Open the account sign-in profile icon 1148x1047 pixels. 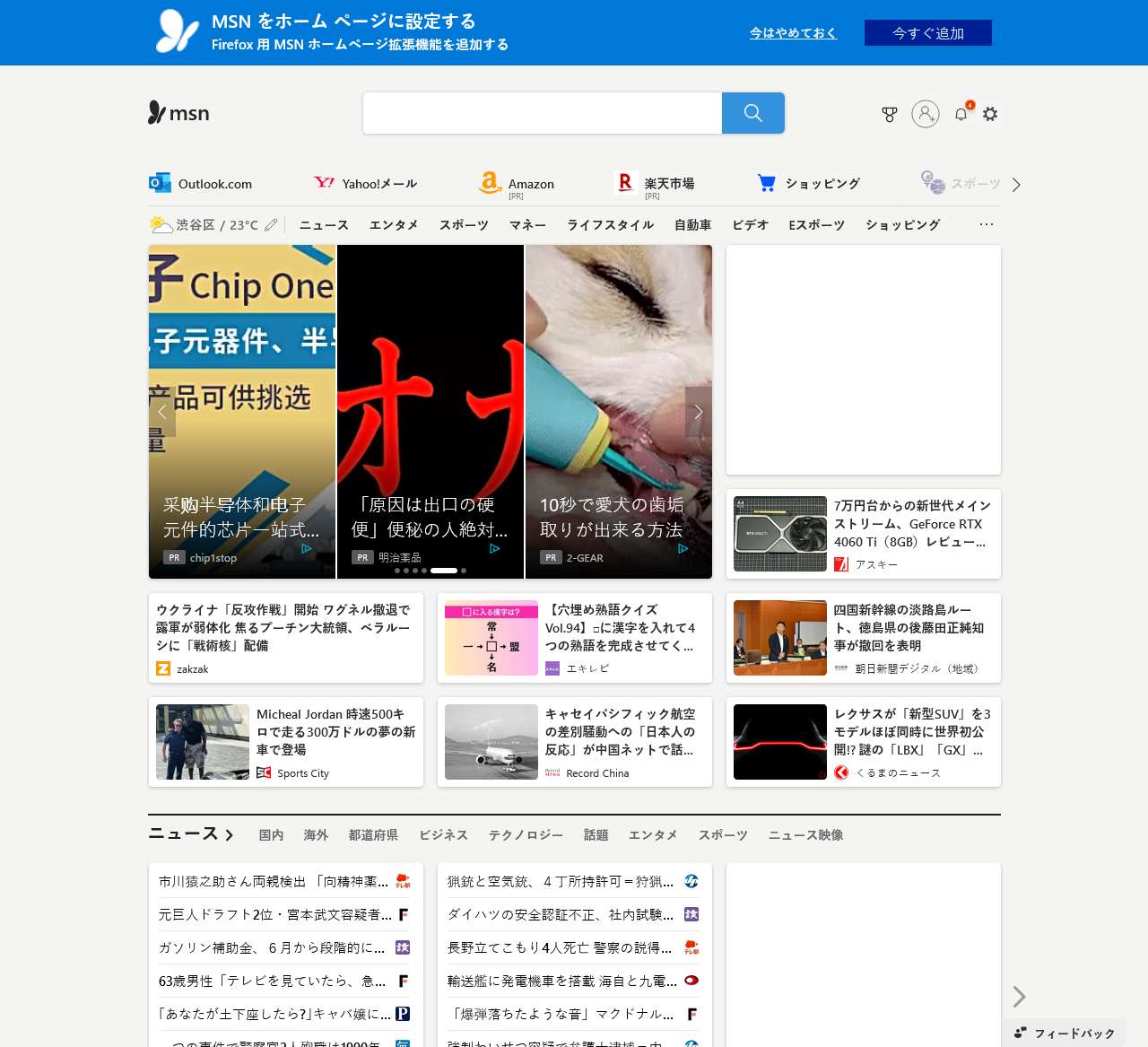[926, 114]
